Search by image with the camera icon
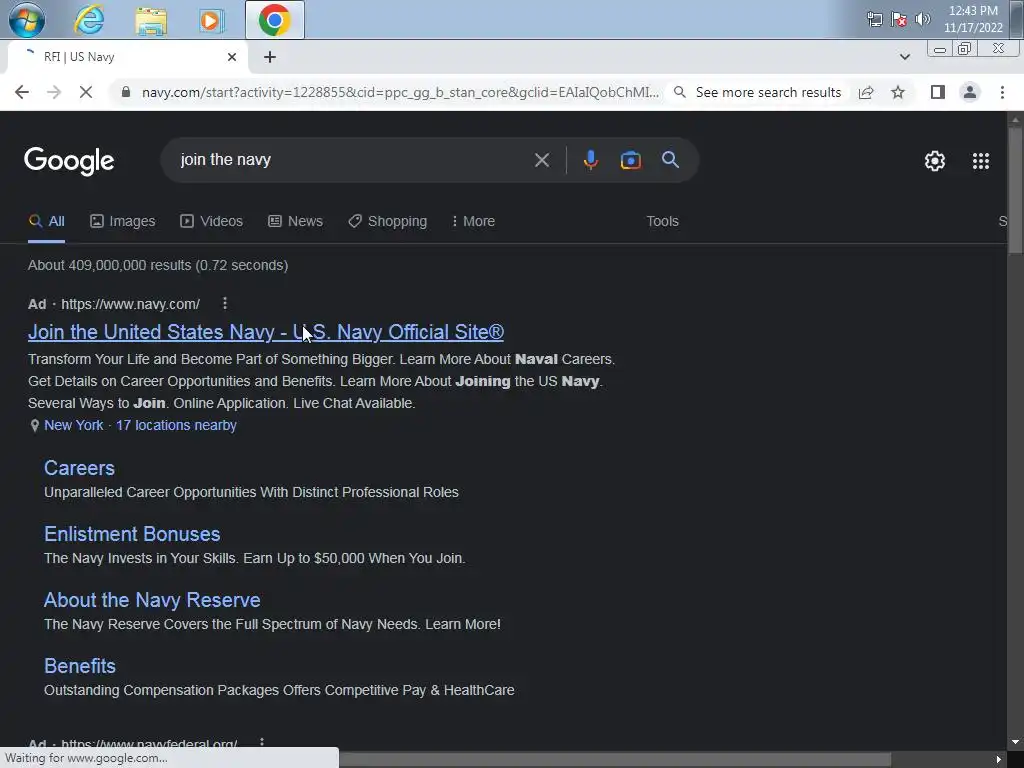This screenshot has height=768, width=1024. [630, 160]
